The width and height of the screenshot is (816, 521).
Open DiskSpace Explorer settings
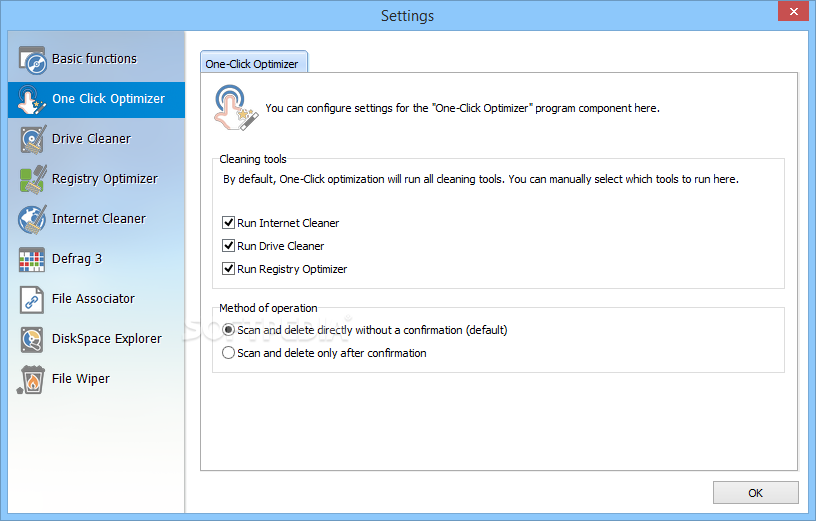click(96, 339)
